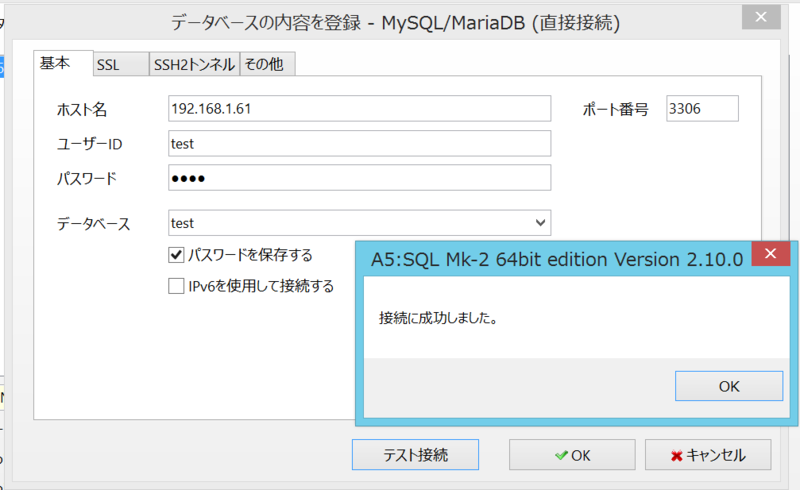This screenshot has width=800, height=490.
Task: Open the SSH2トンネル tab
Action: 194,64
